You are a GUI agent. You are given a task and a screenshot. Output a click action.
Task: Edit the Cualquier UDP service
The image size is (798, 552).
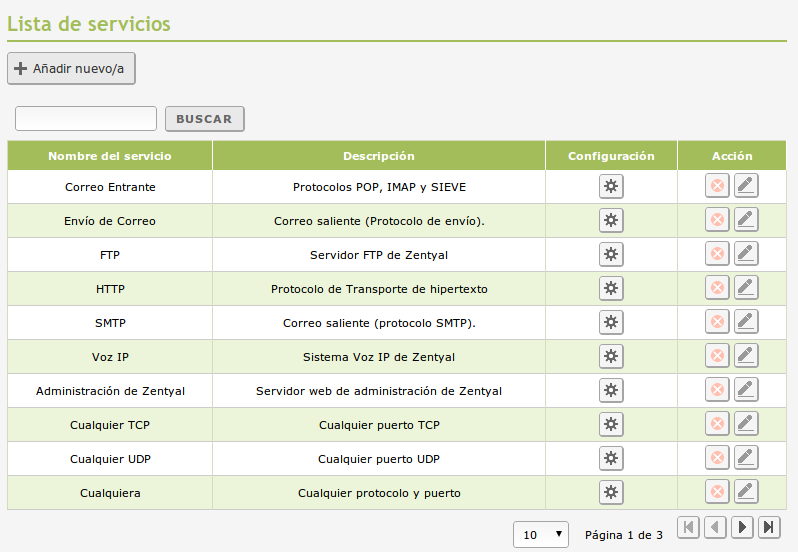pos(745,458)
